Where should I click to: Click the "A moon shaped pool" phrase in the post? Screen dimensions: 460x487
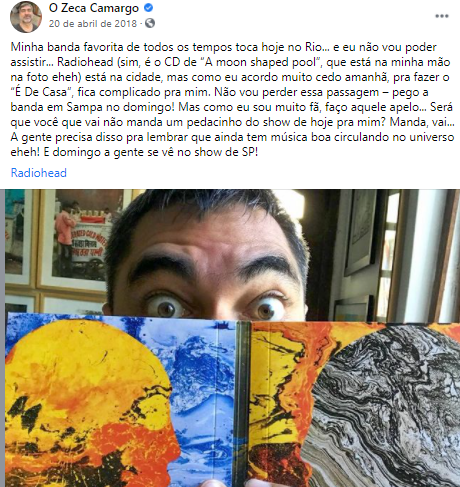pyautogui.click(x=262, y=62)
